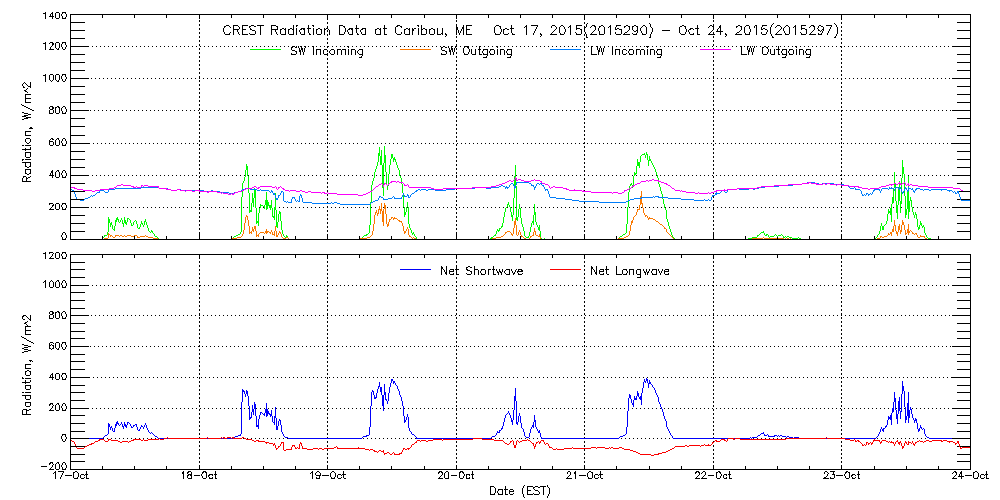Pick the red line swatch beside Net Longwave
The height and width of the screenshot is (500, 1000).
point(564,270)
